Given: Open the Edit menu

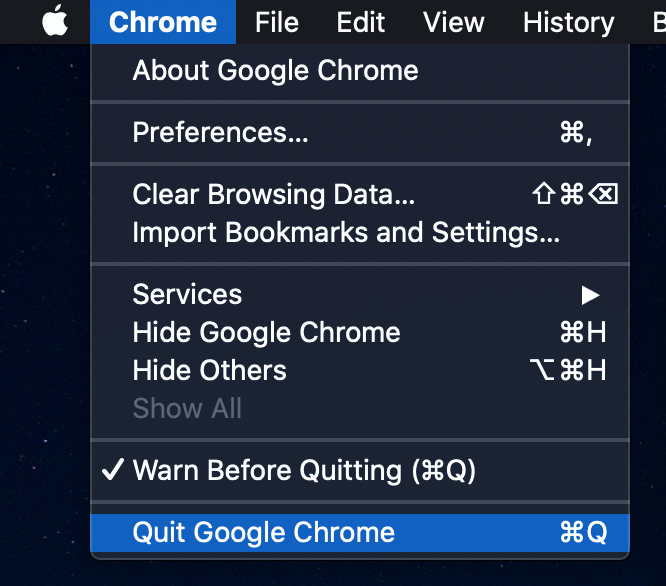Looking at the screenshot, I should 361,22.
